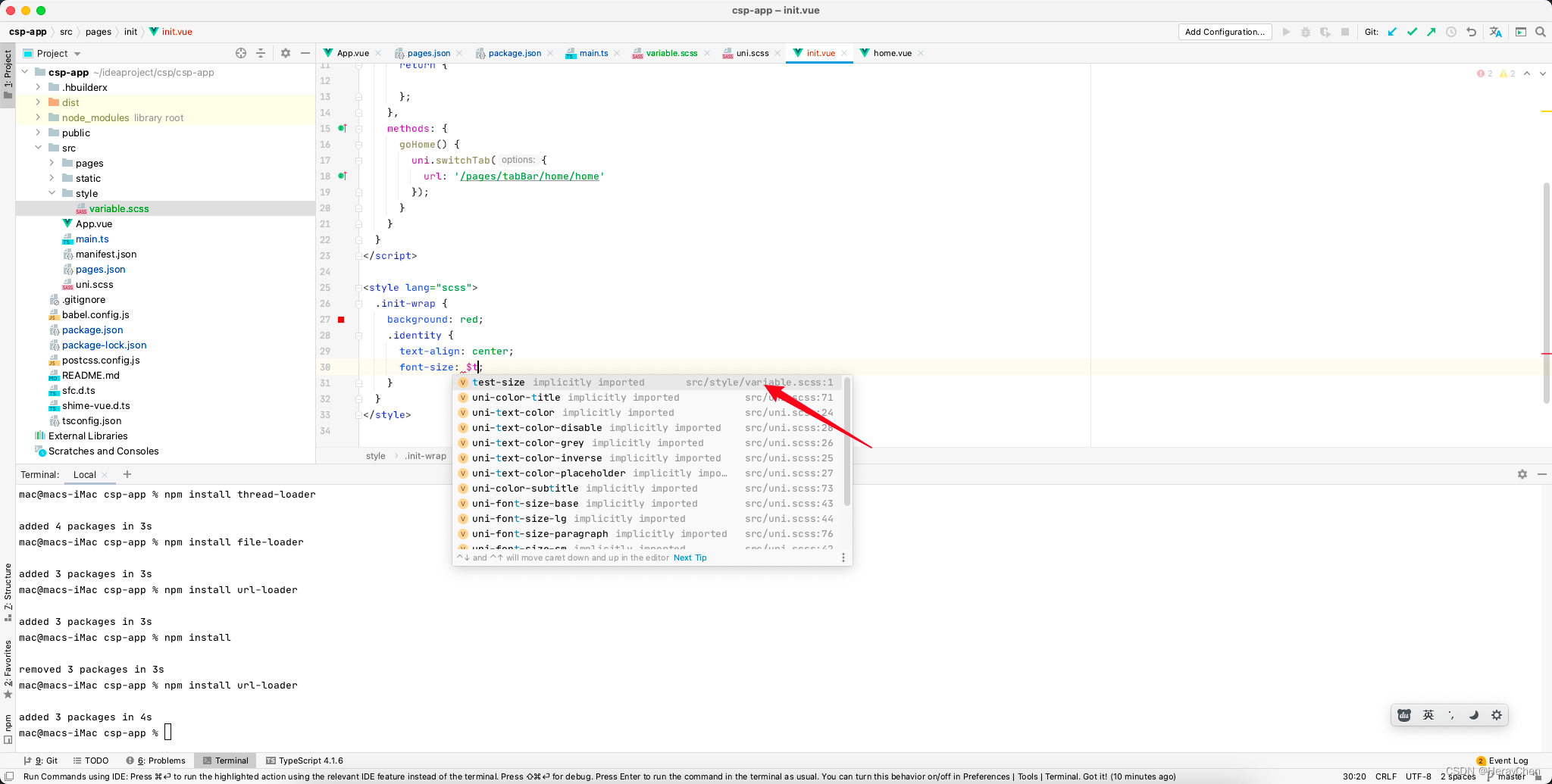The height and width of the screenshot is (784, 1552).
Task: Open Project panel settings gear
Action: pos(286,53)
